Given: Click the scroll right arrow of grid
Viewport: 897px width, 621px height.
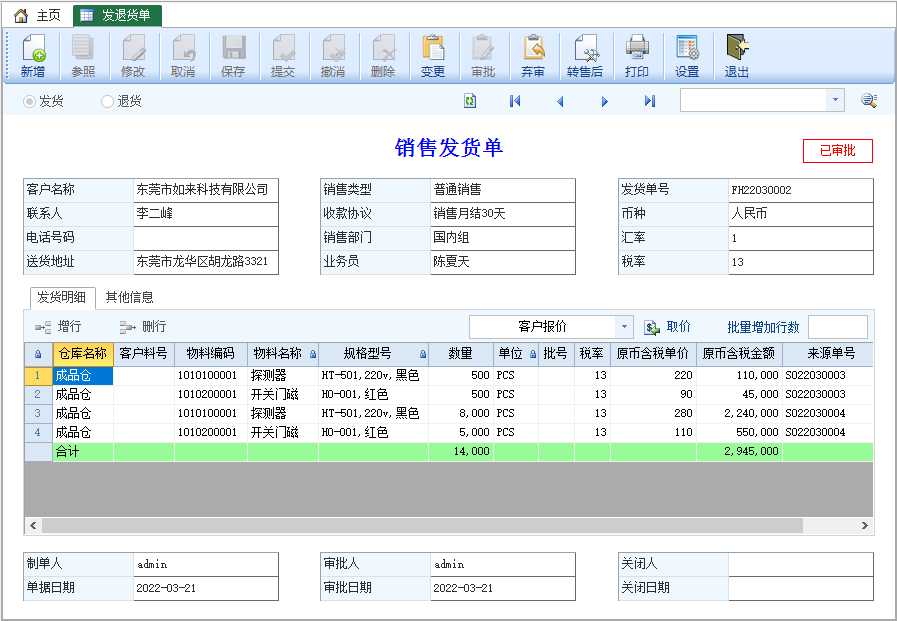Looking at the screenshot, I should (x=864, y=526).
